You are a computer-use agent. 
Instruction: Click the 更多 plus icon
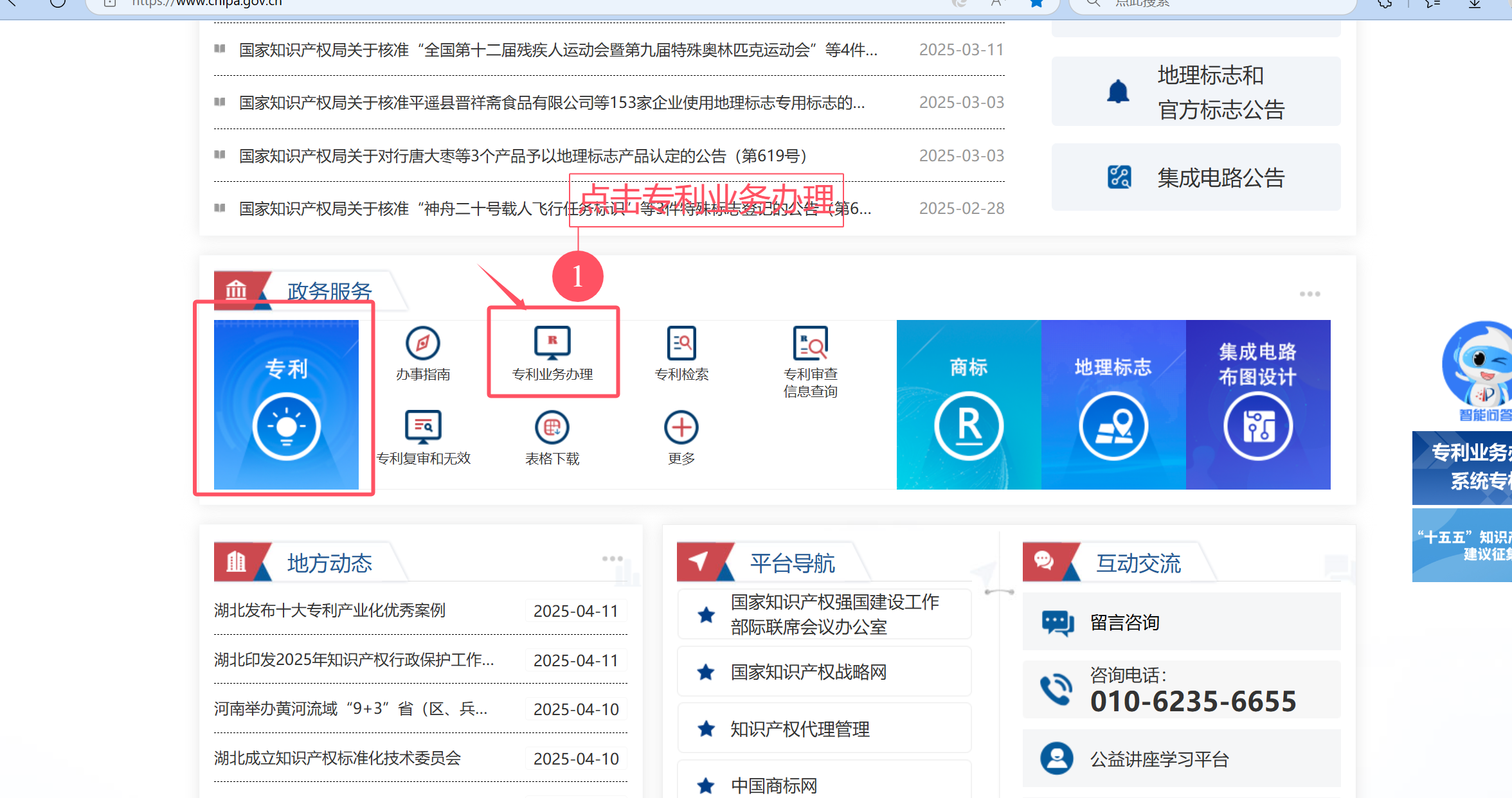pos(681,427)
